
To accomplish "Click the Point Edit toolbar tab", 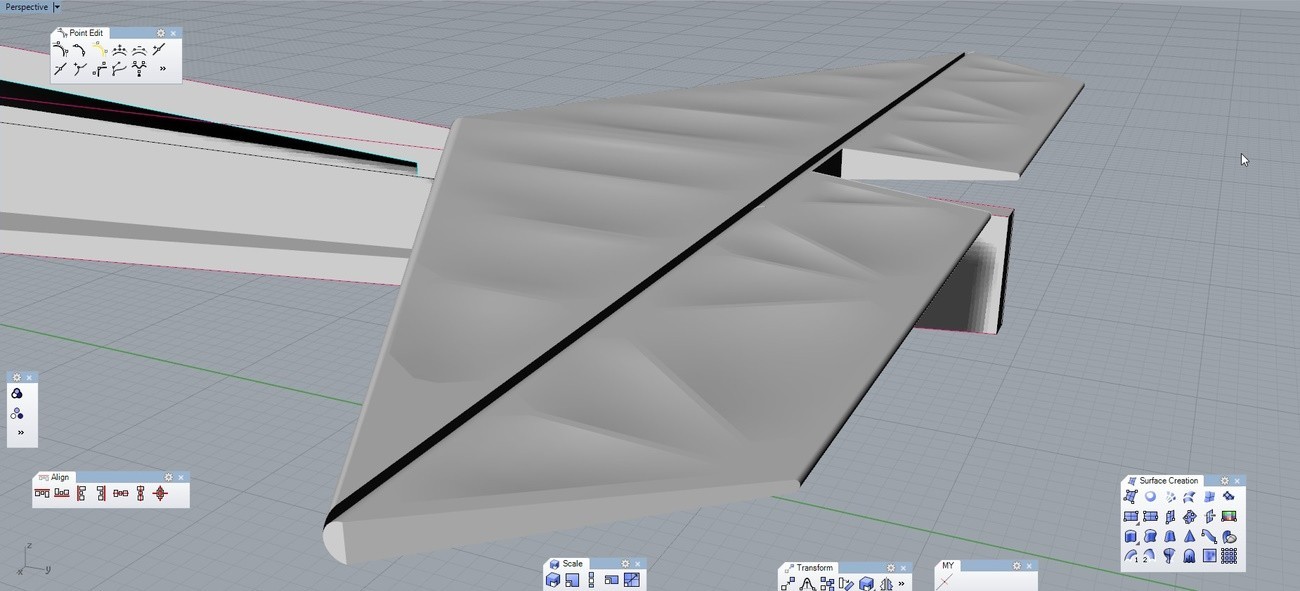I will 85,33.
